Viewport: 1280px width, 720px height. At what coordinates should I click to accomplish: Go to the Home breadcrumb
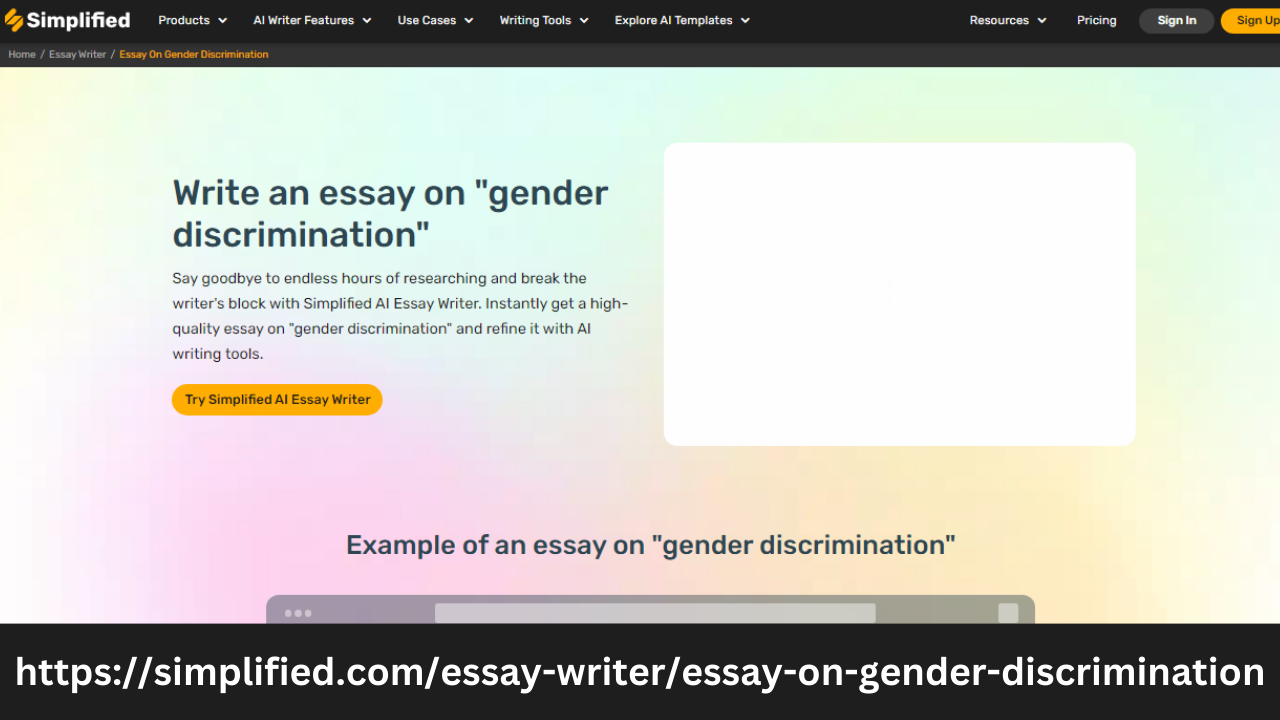22,54
